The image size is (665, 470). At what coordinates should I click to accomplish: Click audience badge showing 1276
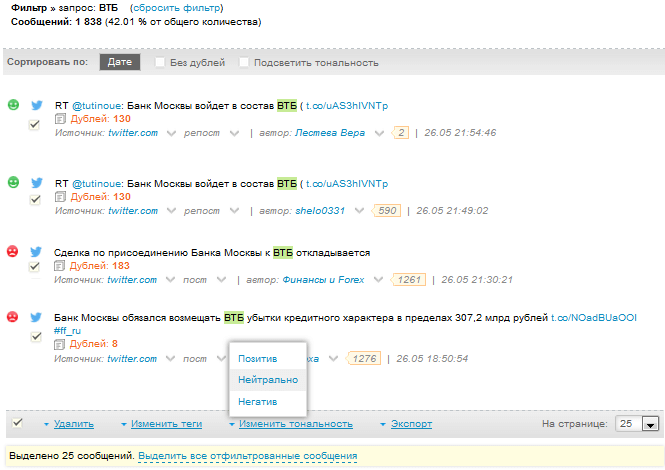pyautogui.click(x=364, y=359)
